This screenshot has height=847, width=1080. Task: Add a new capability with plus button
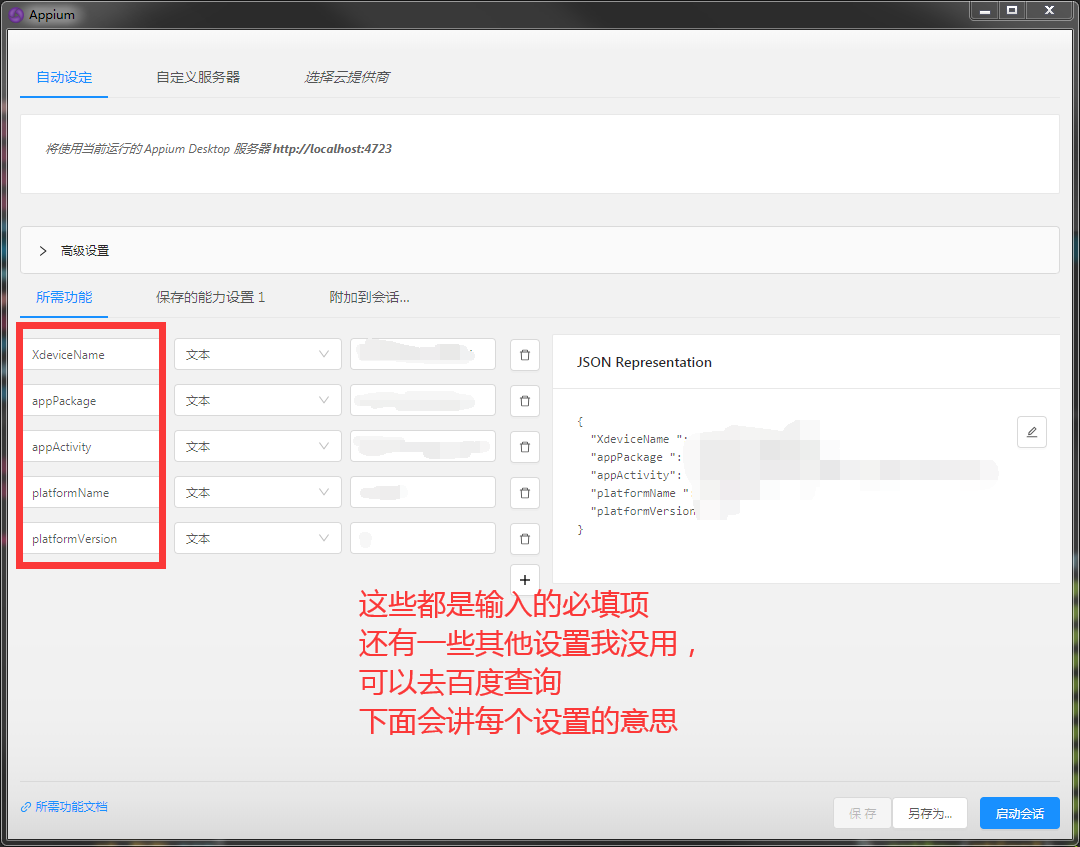524,580
